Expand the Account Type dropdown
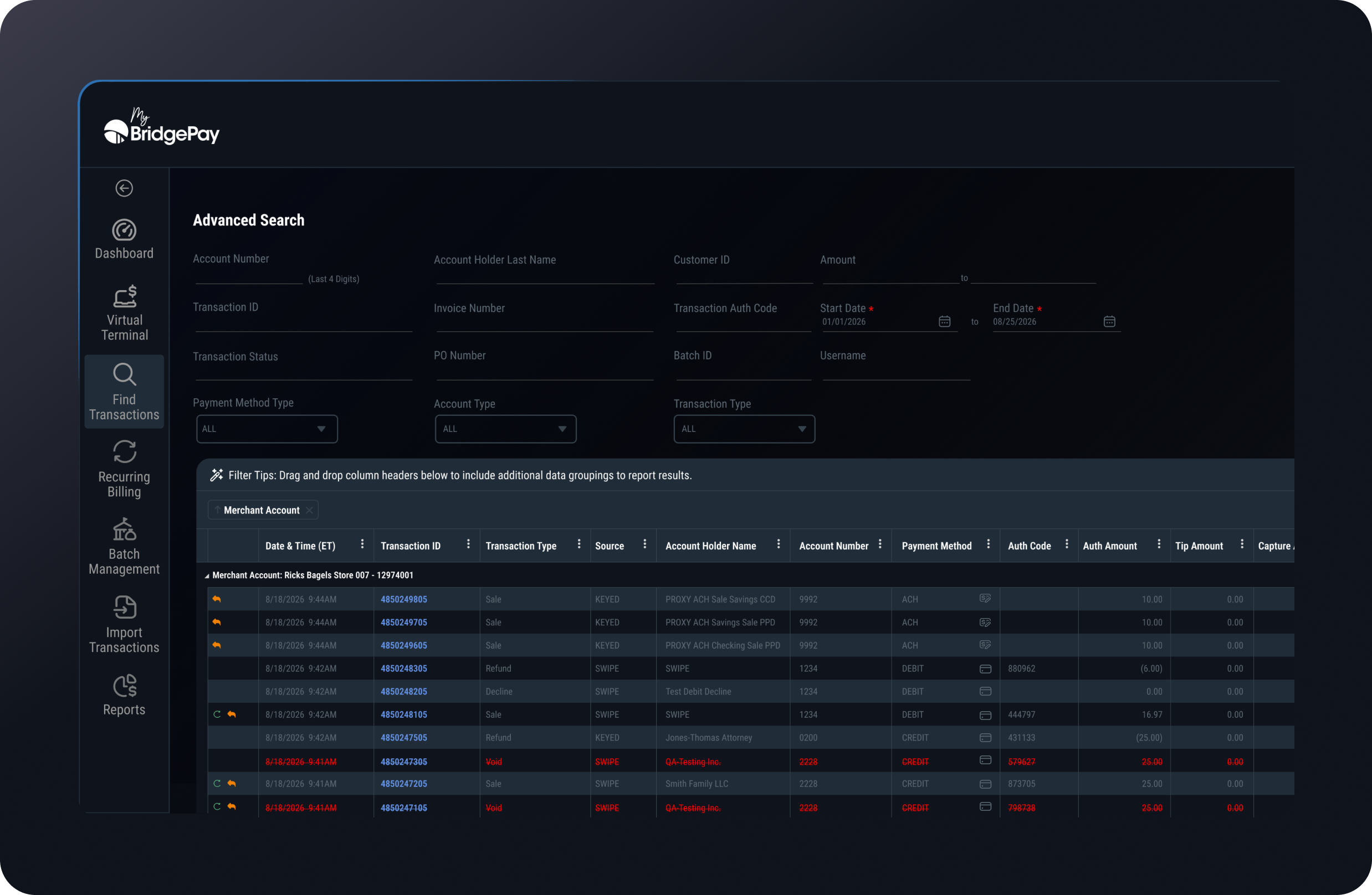Viewport: 1372px width, 895px height. 505,429
